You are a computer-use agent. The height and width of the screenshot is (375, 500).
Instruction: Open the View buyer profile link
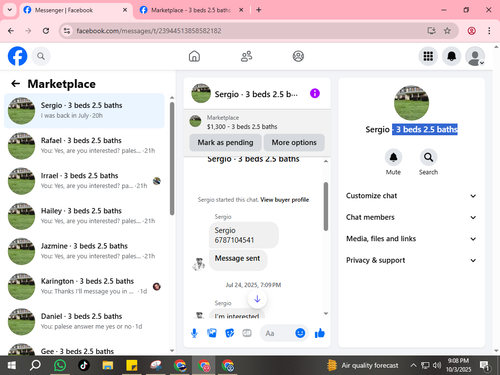coord(285,200)
